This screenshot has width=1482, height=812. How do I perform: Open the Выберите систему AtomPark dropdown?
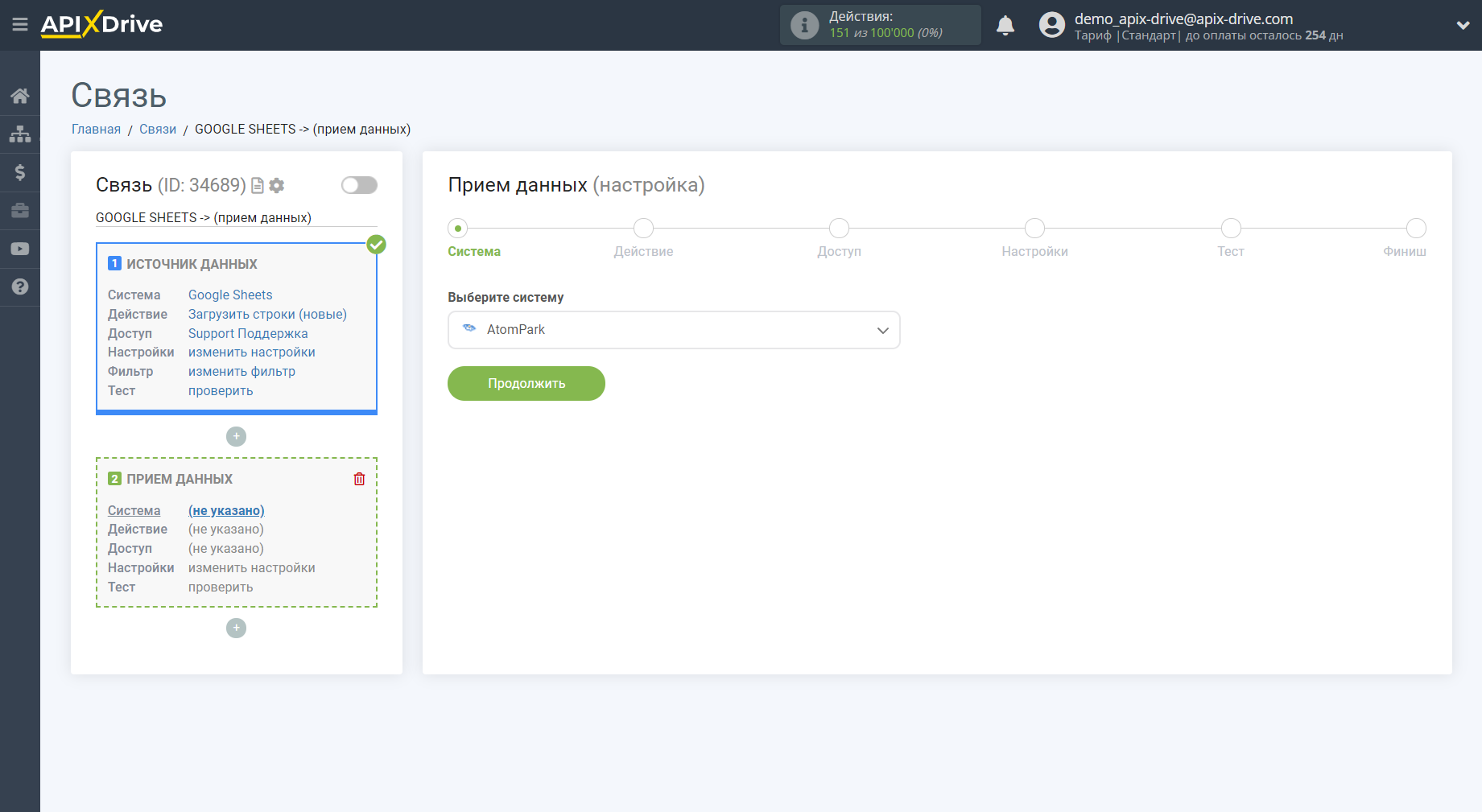pos(674,330)
